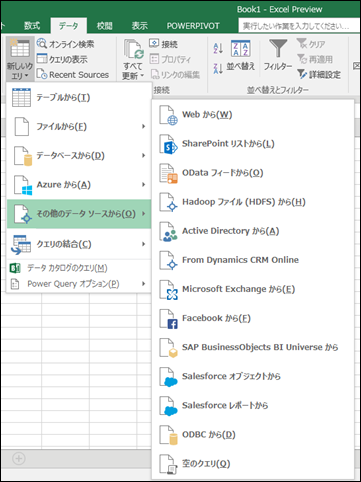Choose OData フィードから(O)
The width and height of the screenshot is (361, 482).
coord(253,173)
